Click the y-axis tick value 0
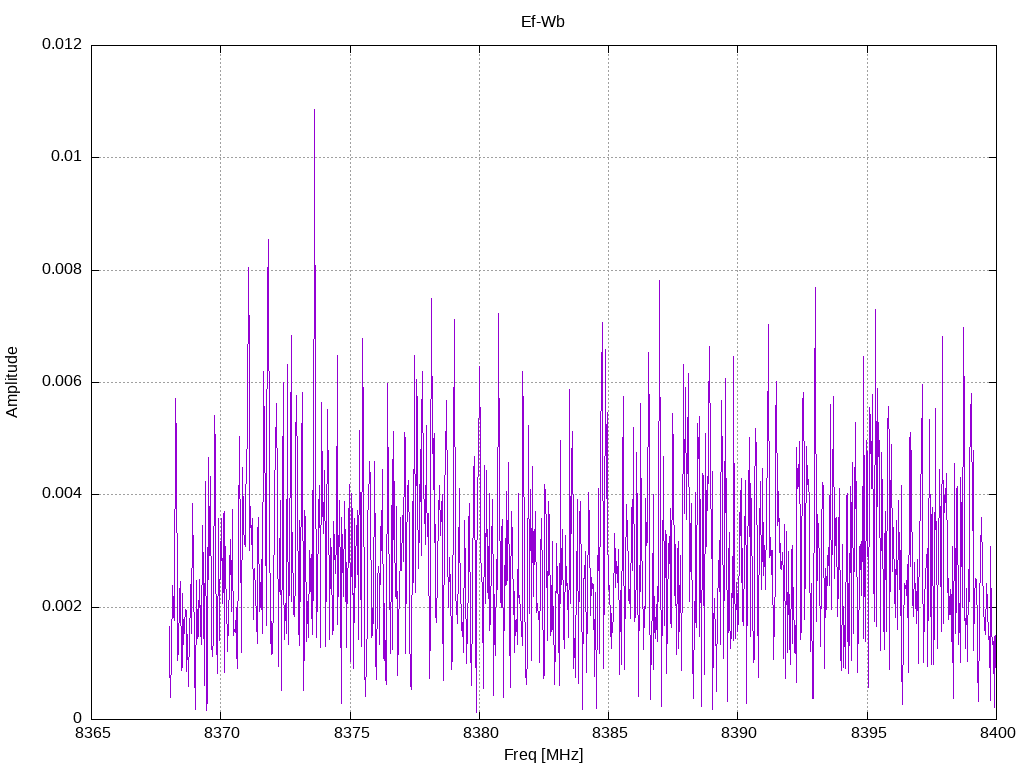1024x768 pixels. tap(78, 719)
